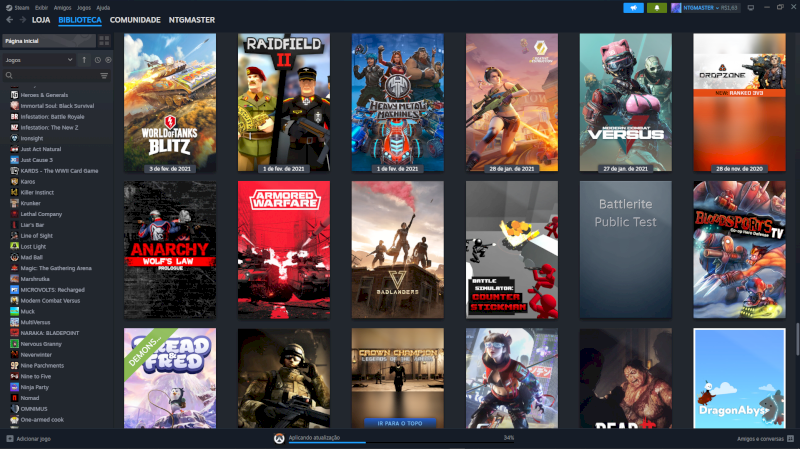Click the Aplicando atualização download progress bar

pos(401,442)
